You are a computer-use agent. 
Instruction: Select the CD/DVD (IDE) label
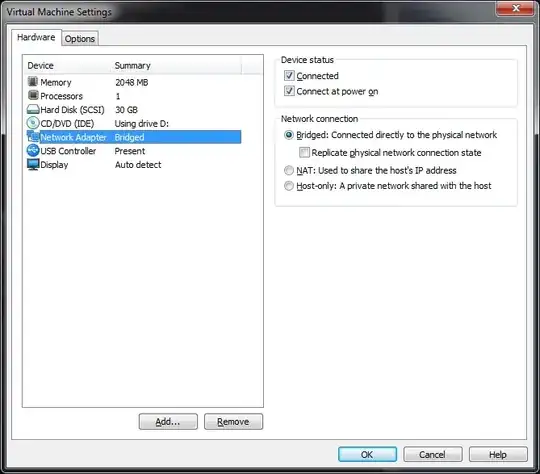[67, 123]
